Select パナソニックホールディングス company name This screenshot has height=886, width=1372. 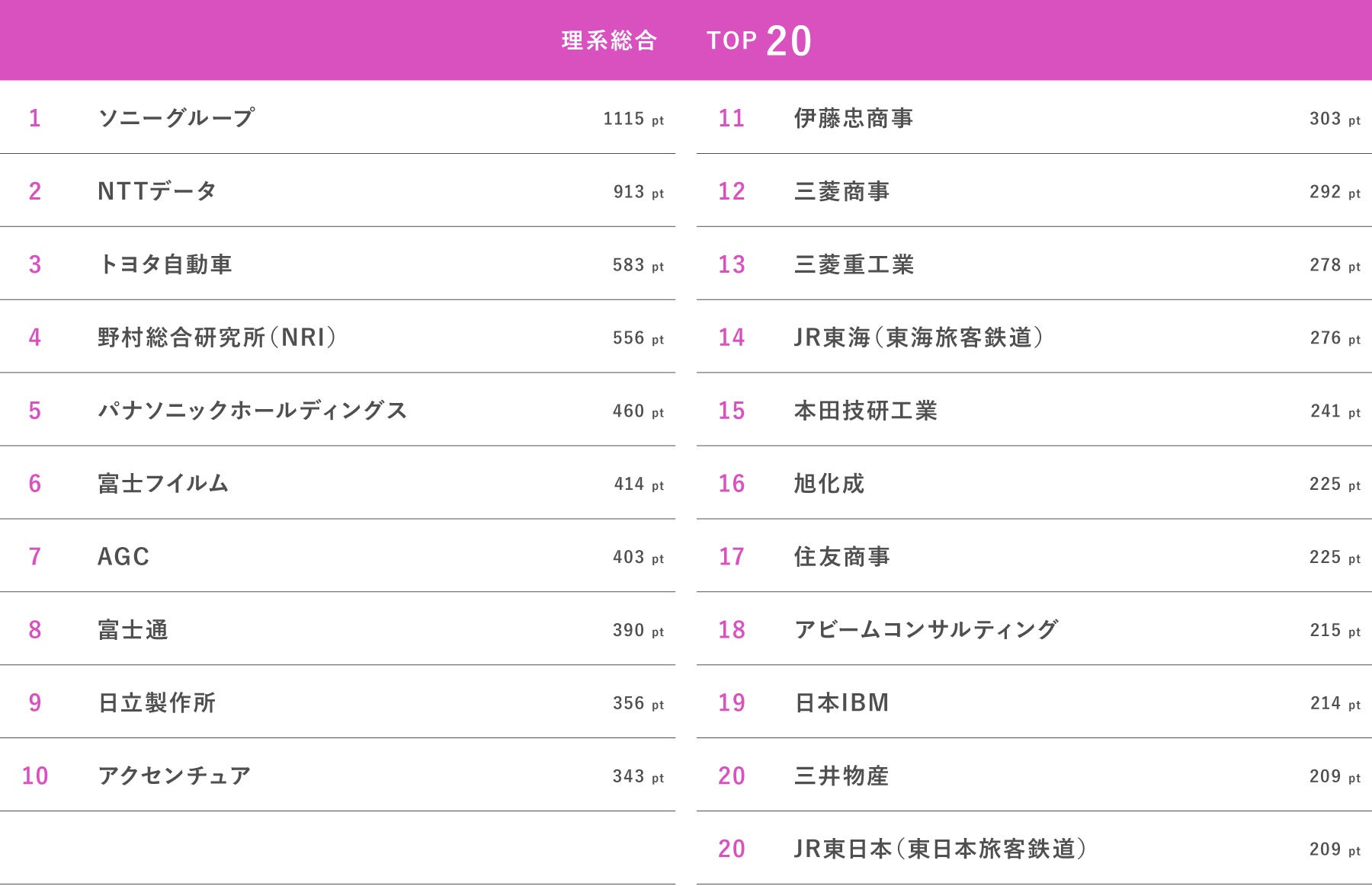pyautogui.click(x=252, y=411)
